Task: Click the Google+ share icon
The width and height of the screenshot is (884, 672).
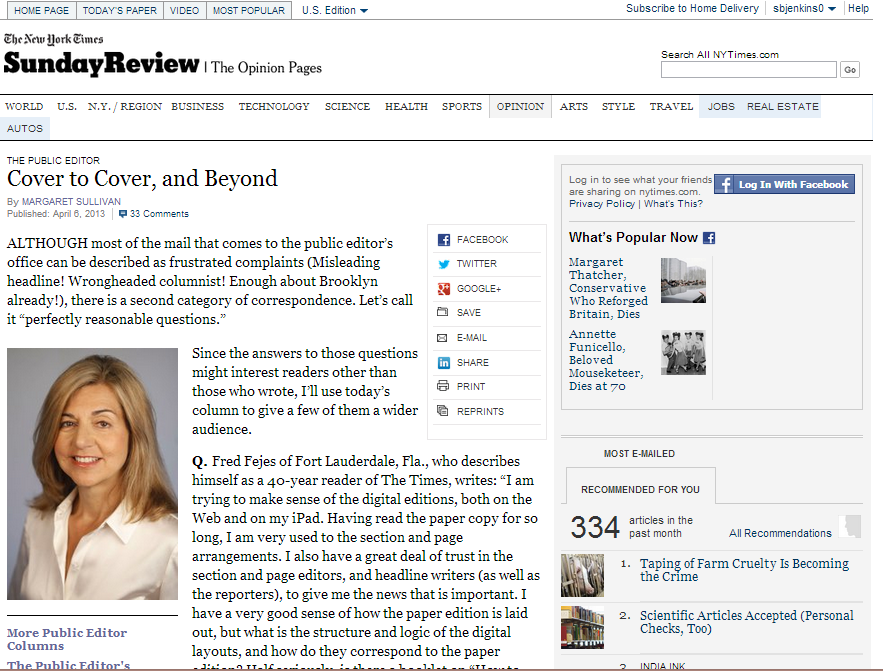Action: coord(444,289)
